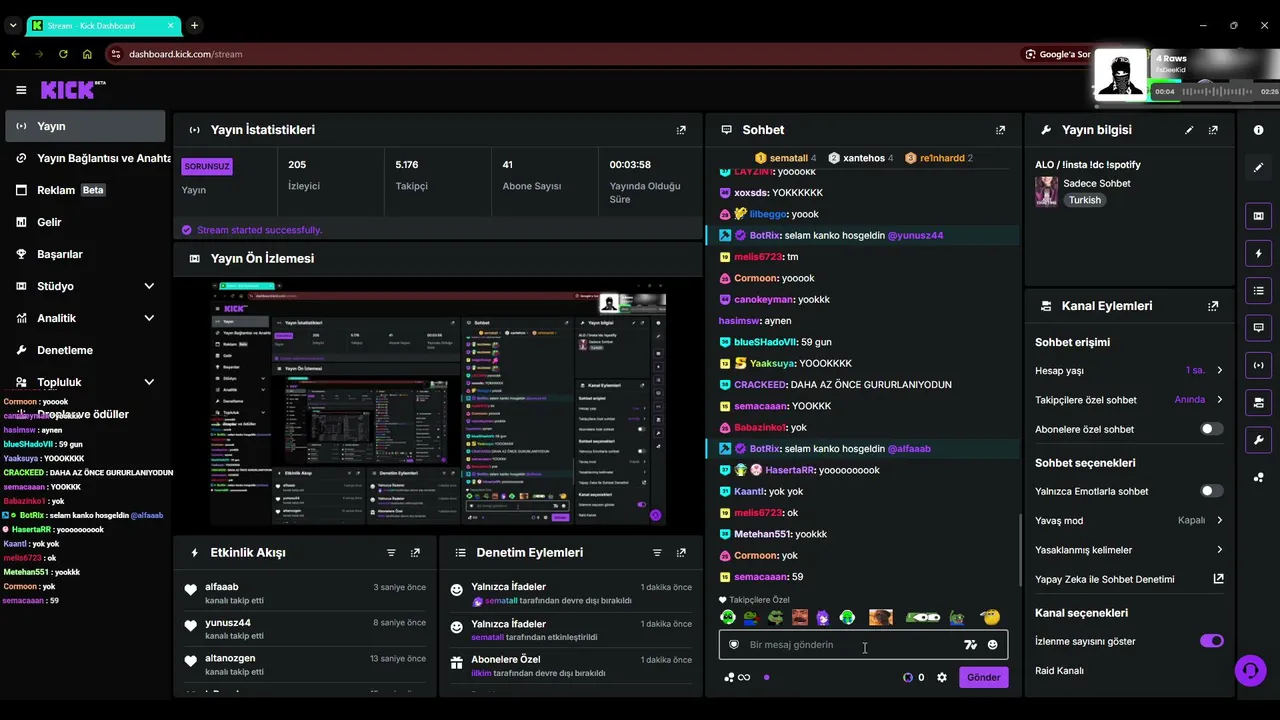The height and width of the screenshot is (720, 1280).
Task: Pop out the Yayın İstatistikleri panel
Action: [x=681, y=130]
